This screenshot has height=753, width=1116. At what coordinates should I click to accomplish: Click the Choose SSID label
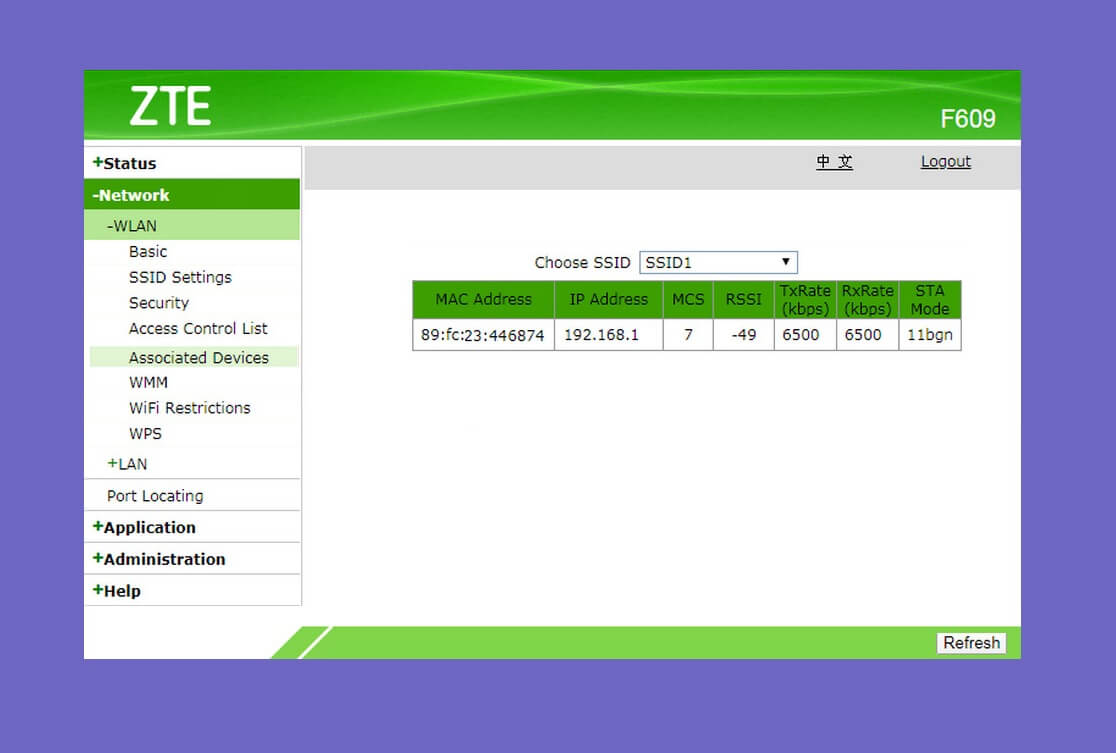tap(582, 263)
